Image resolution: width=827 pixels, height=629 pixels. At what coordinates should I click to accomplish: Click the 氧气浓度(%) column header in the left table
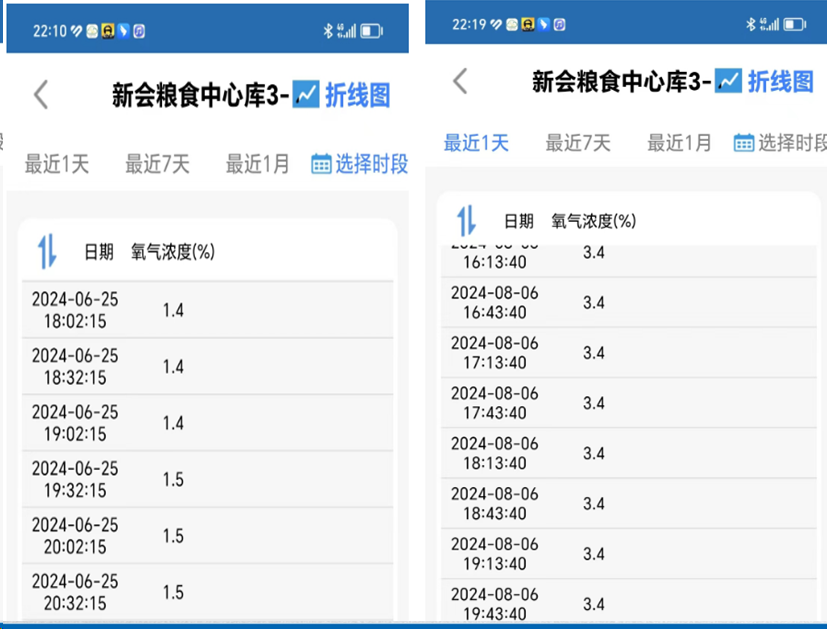(x=173, y=251)
